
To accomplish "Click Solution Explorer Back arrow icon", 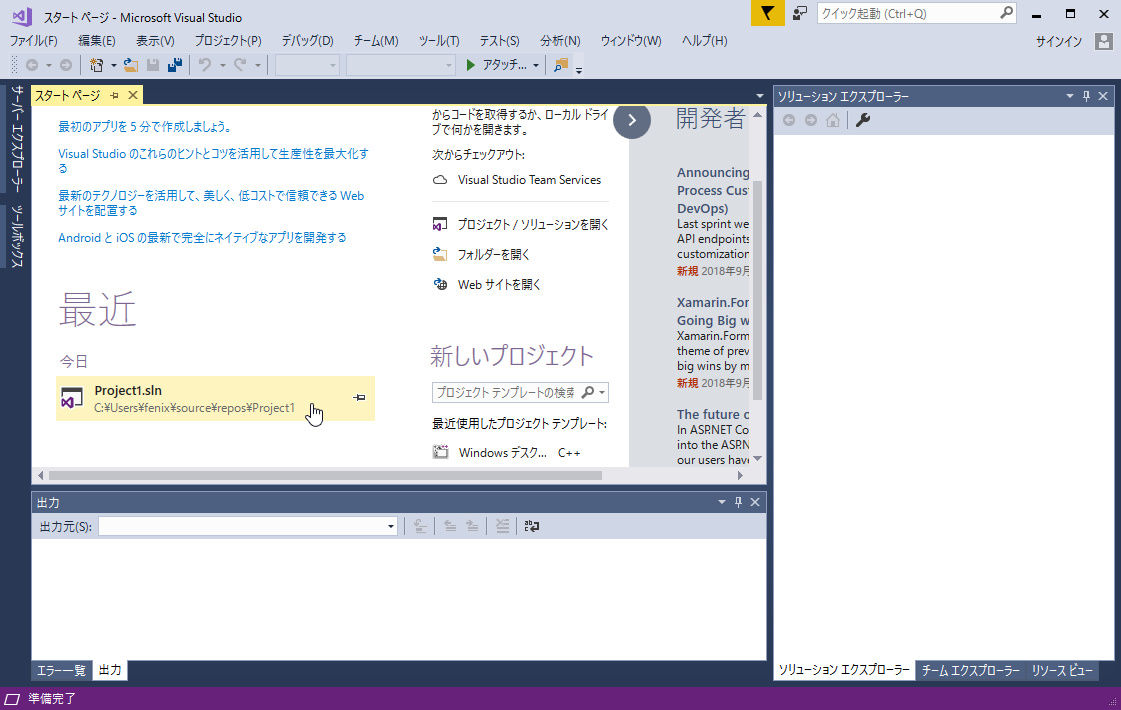I will (789, 120).
